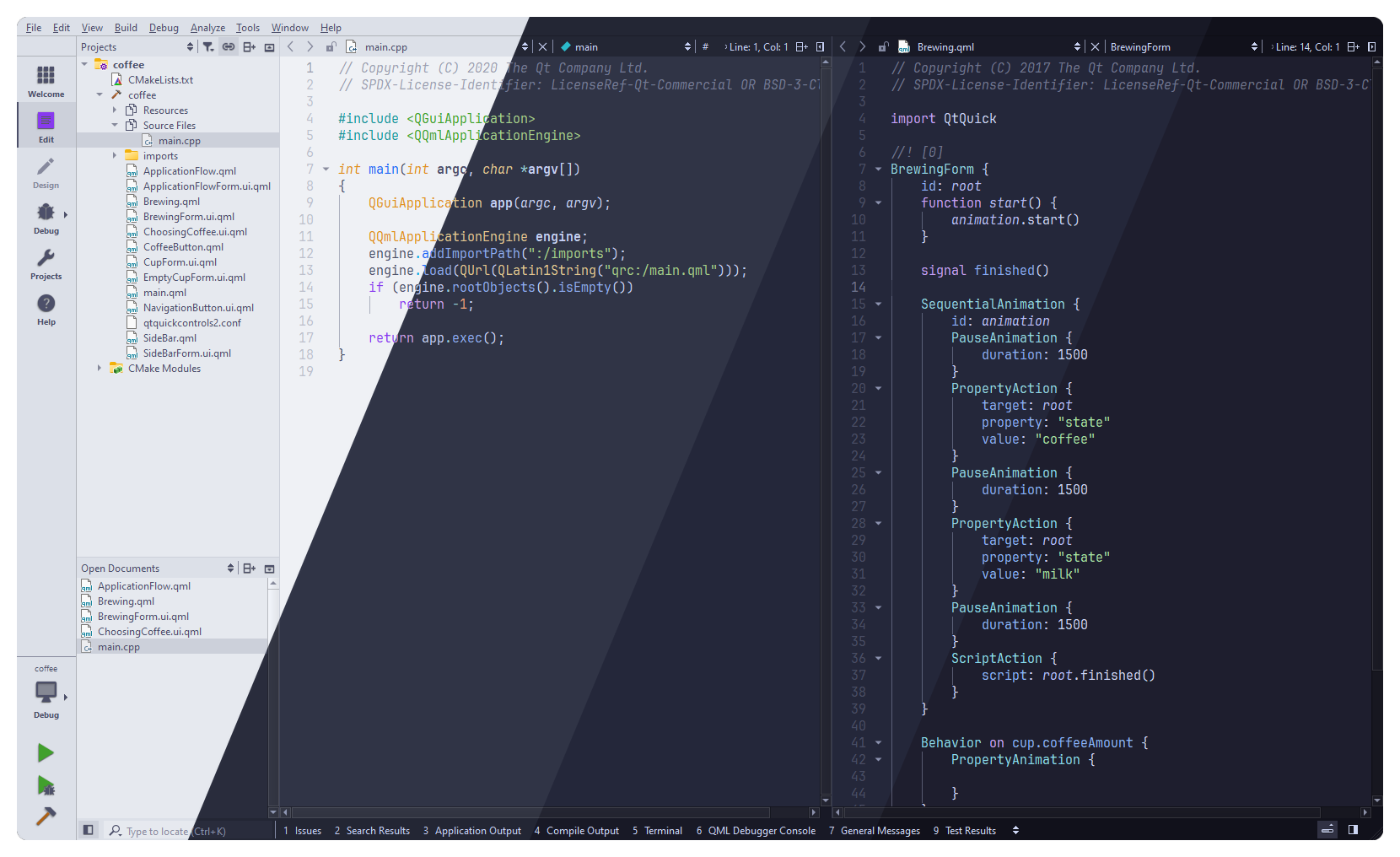Close the Open Documents panel
1400x857 pixels.
(x=269, y=569)
